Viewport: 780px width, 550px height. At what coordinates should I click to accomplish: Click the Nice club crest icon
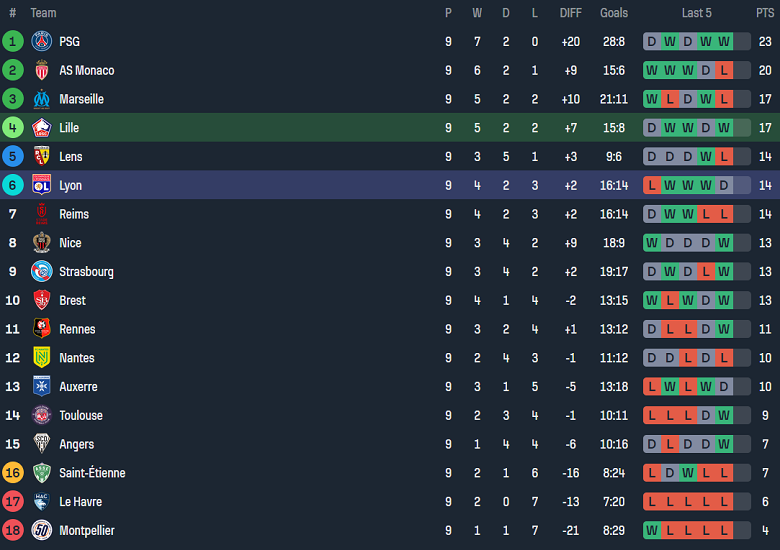[41, 243]
